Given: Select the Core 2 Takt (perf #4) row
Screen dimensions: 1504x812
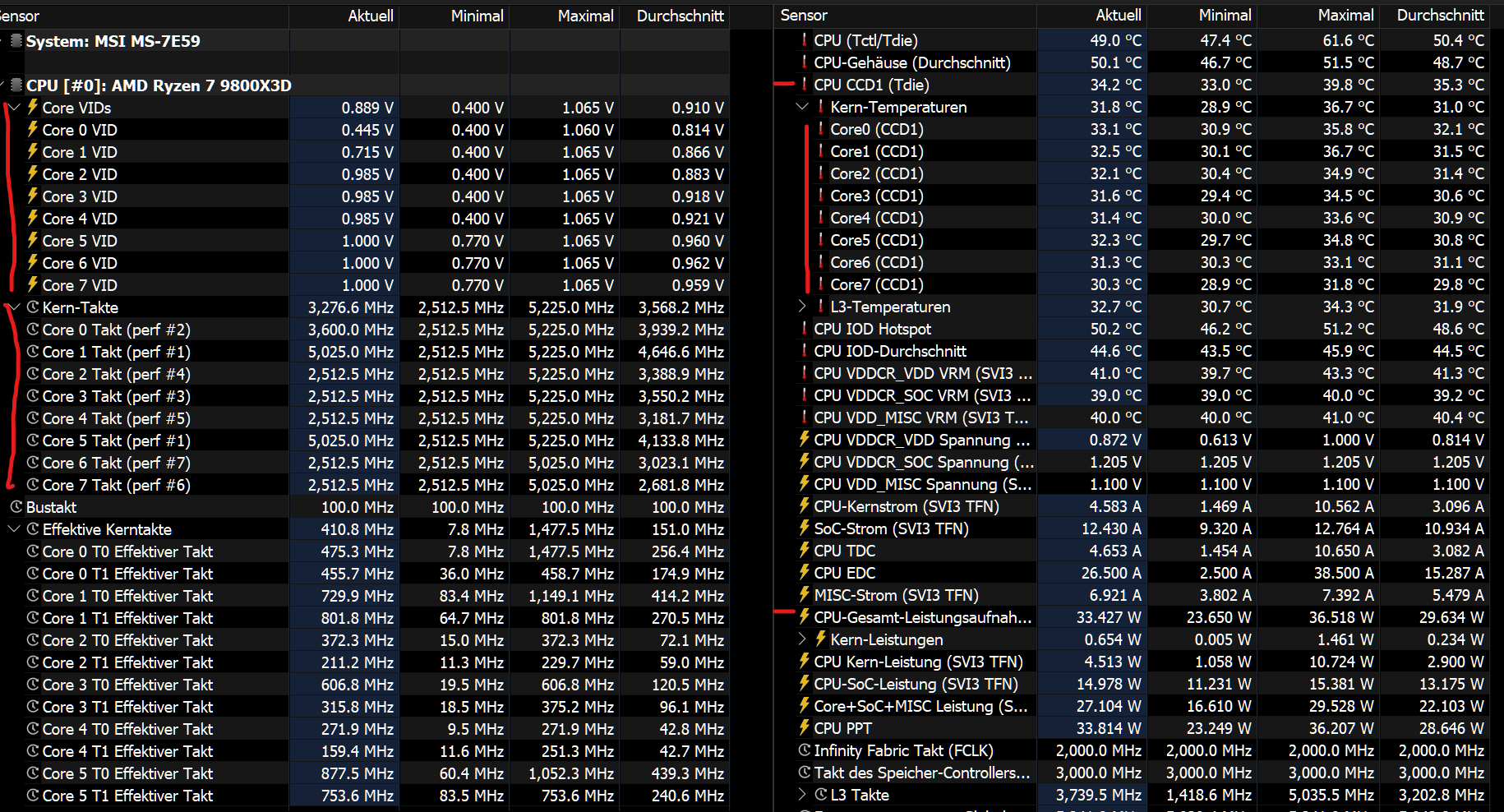Looking at the screenshot, I should pyautogui.click(x=365, y=374).
